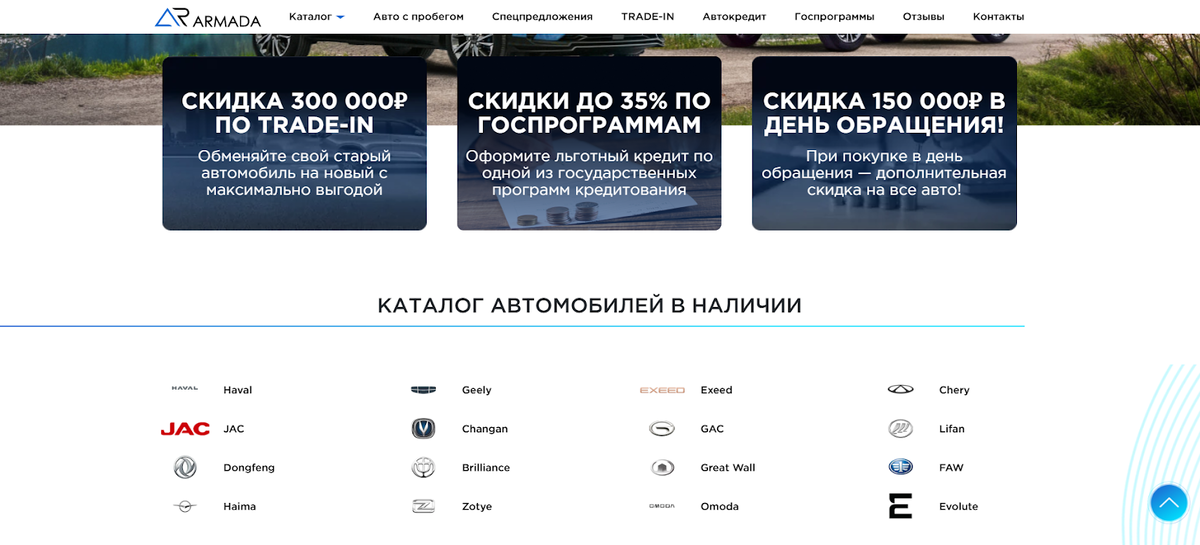Open the Скидка 300 000₽ по Trade-in card
The height and width of the screenshot is (545, 1200).
294,143
